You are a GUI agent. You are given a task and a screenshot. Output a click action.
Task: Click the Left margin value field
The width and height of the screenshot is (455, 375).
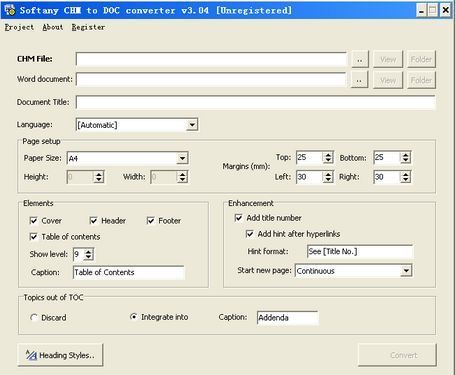310,177
